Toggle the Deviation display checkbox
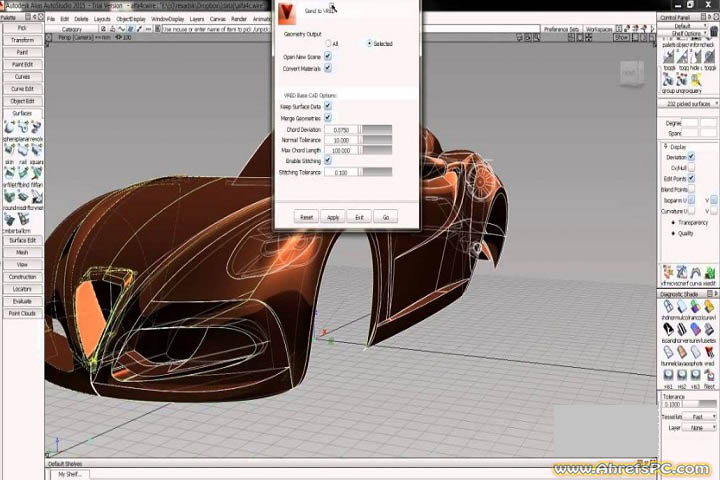The width and height of the screenshot is (720, 480). 691,157
